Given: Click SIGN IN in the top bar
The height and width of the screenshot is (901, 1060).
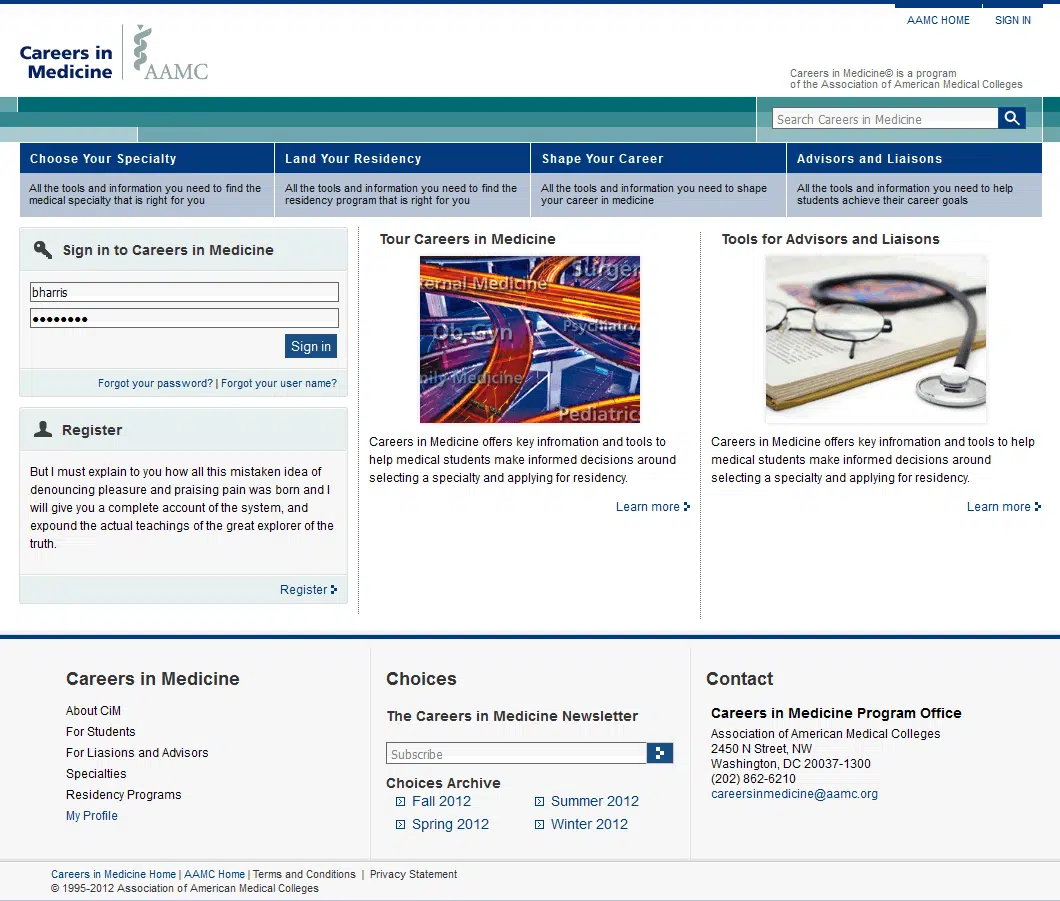Looking at the screenshot, I should pyautogui.click(x=1013, y=20).
